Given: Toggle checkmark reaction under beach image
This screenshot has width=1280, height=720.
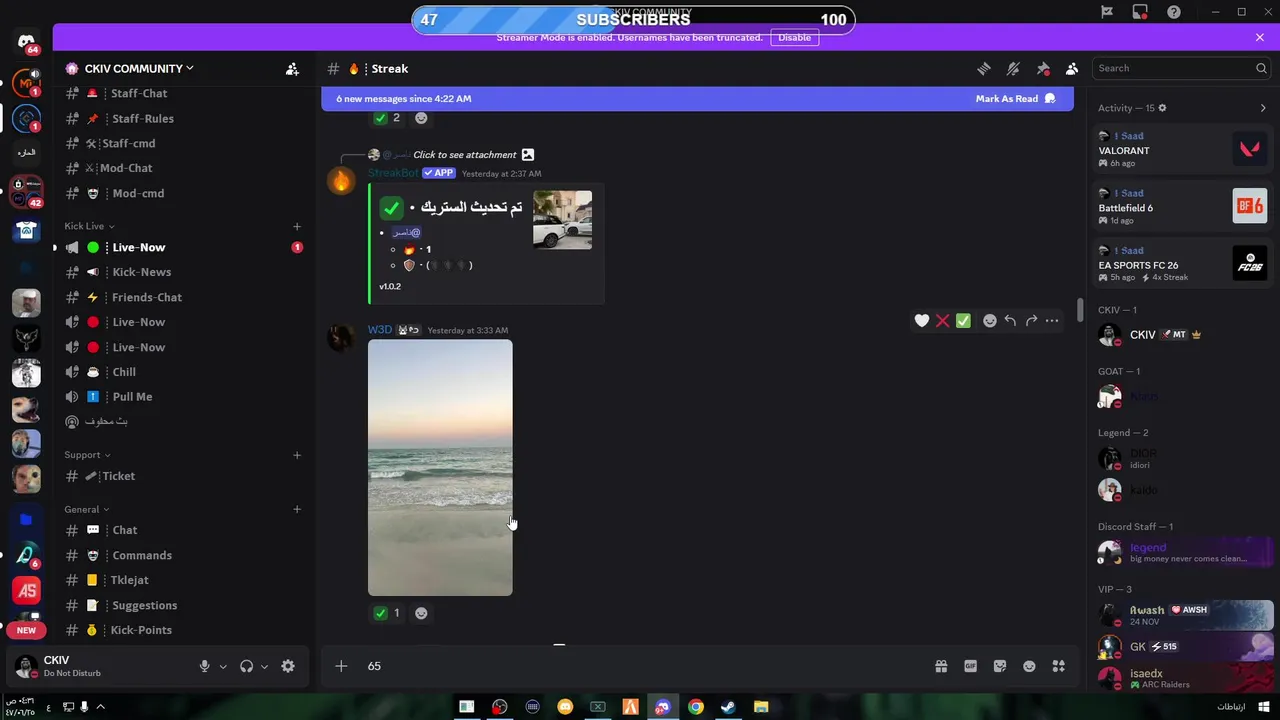Looking at the screenshot, I should 387,613.
